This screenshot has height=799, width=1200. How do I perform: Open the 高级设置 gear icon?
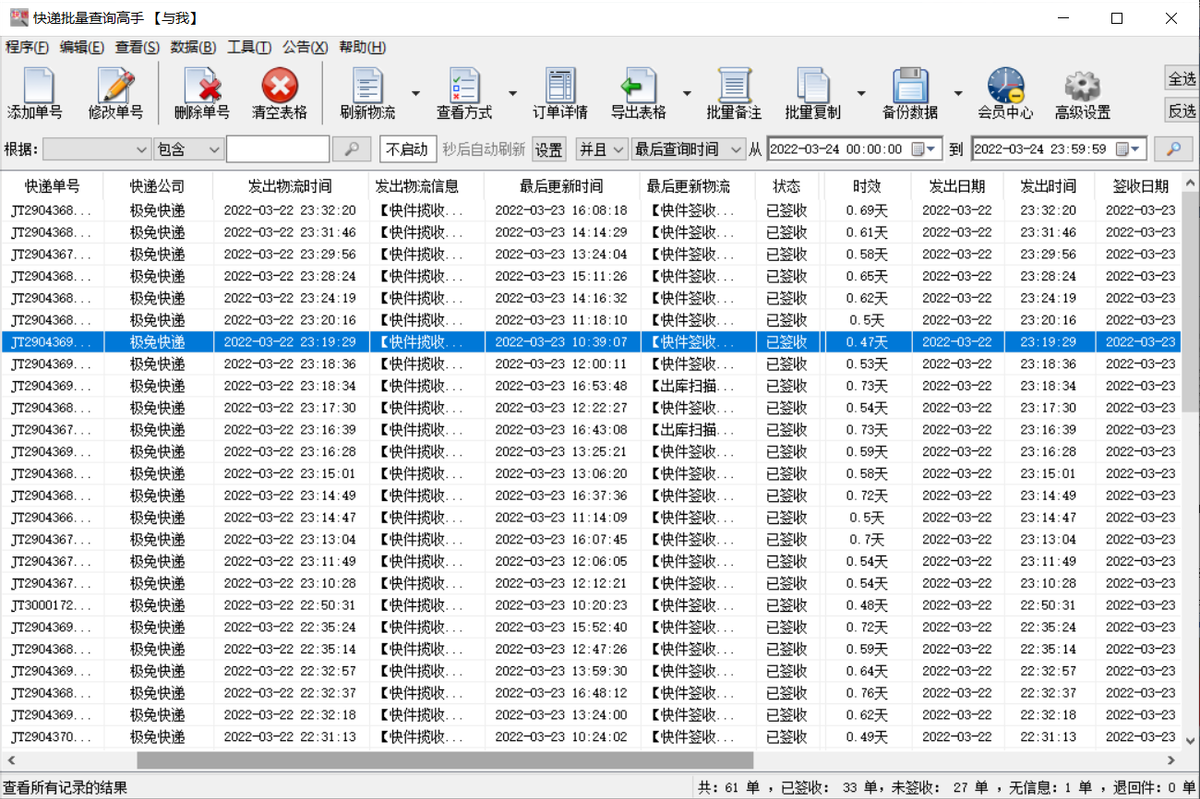pyautogui.click(x=1082, y=86)
